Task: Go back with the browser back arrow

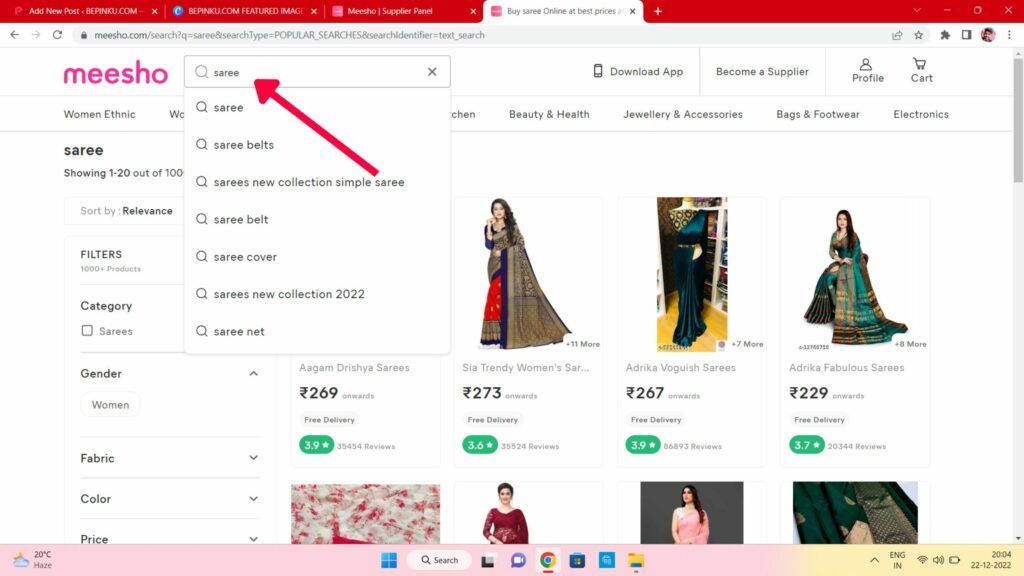Action: 14,35
